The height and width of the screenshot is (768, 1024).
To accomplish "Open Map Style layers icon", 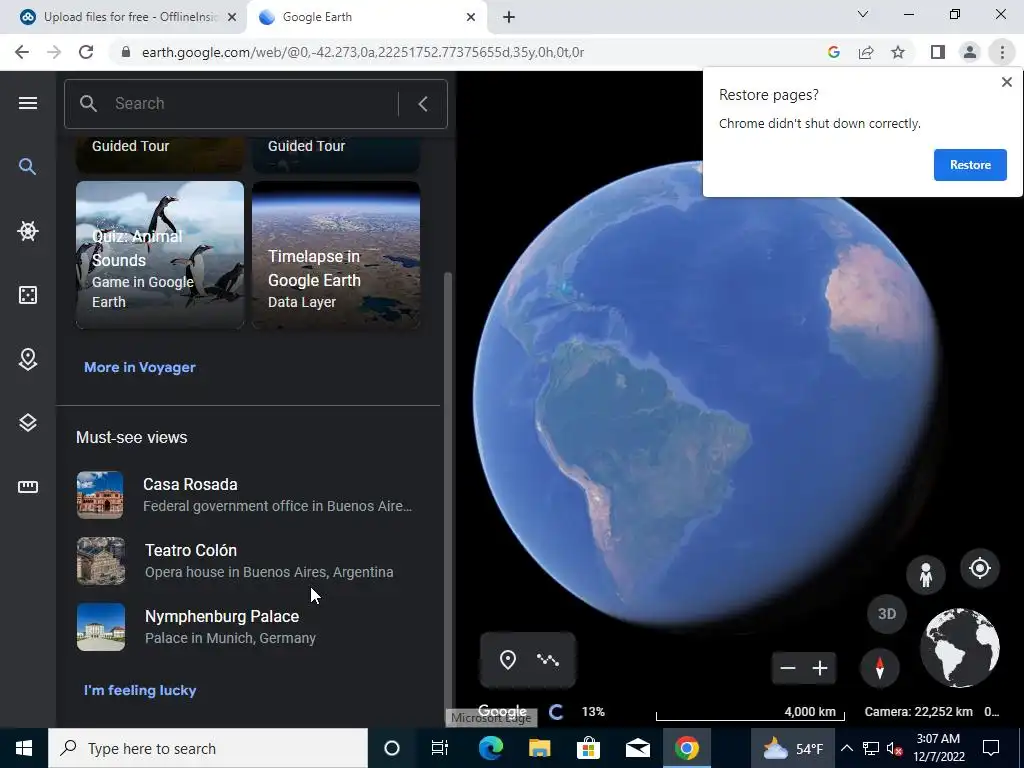I will 27,423.
